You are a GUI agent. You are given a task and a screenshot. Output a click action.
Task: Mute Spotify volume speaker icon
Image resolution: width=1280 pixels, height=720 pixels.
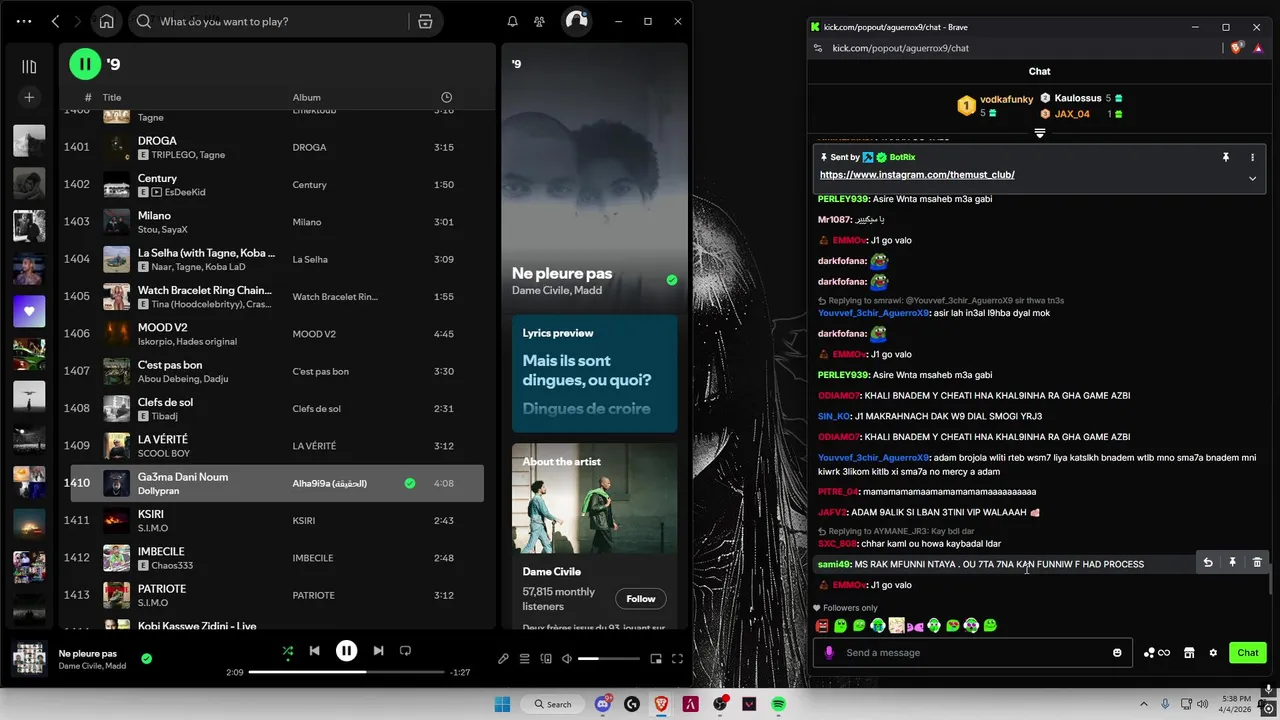click(567, 659)
